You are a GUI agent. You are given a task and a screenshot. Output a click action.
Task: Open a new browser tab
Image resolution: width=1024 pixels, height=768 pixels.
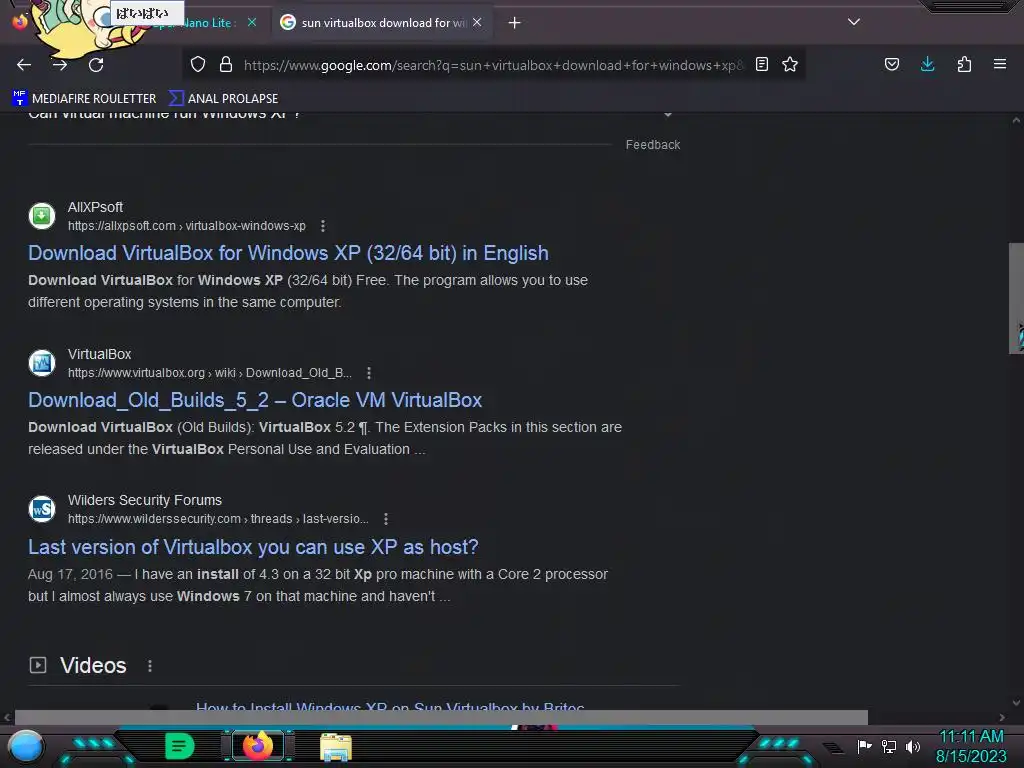click(515, 23)
